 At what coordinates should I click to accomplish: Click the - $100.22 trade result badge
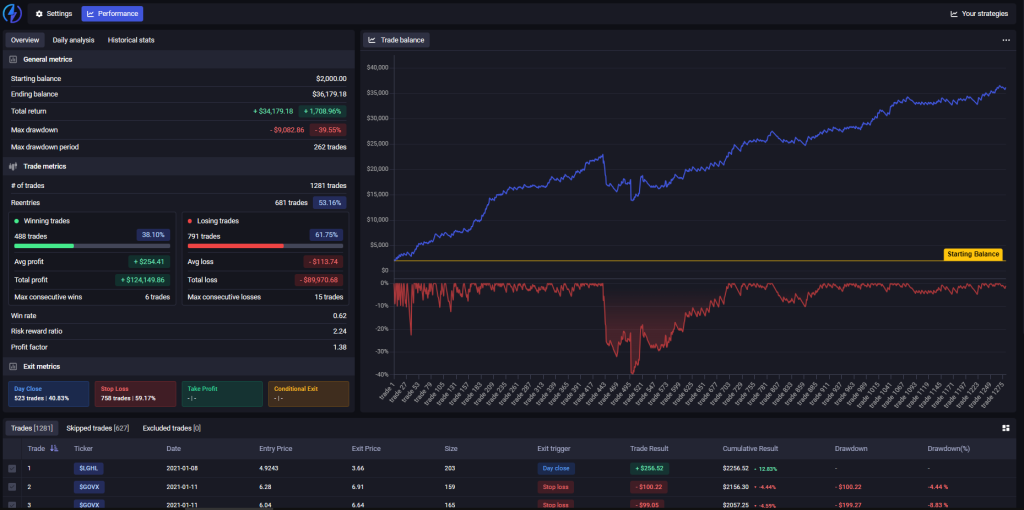pyautogui.click(x=649, y=486)
